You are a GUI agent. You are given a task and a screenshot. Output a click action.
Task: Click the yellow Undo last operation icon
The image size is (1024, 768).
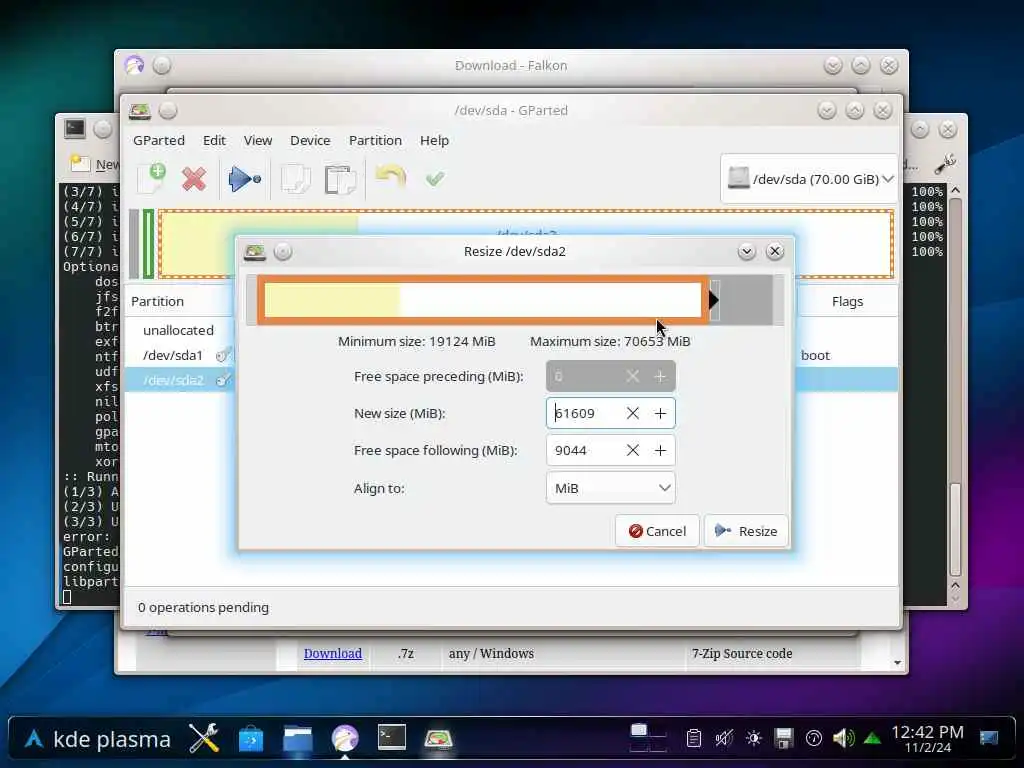coord(391,177)
